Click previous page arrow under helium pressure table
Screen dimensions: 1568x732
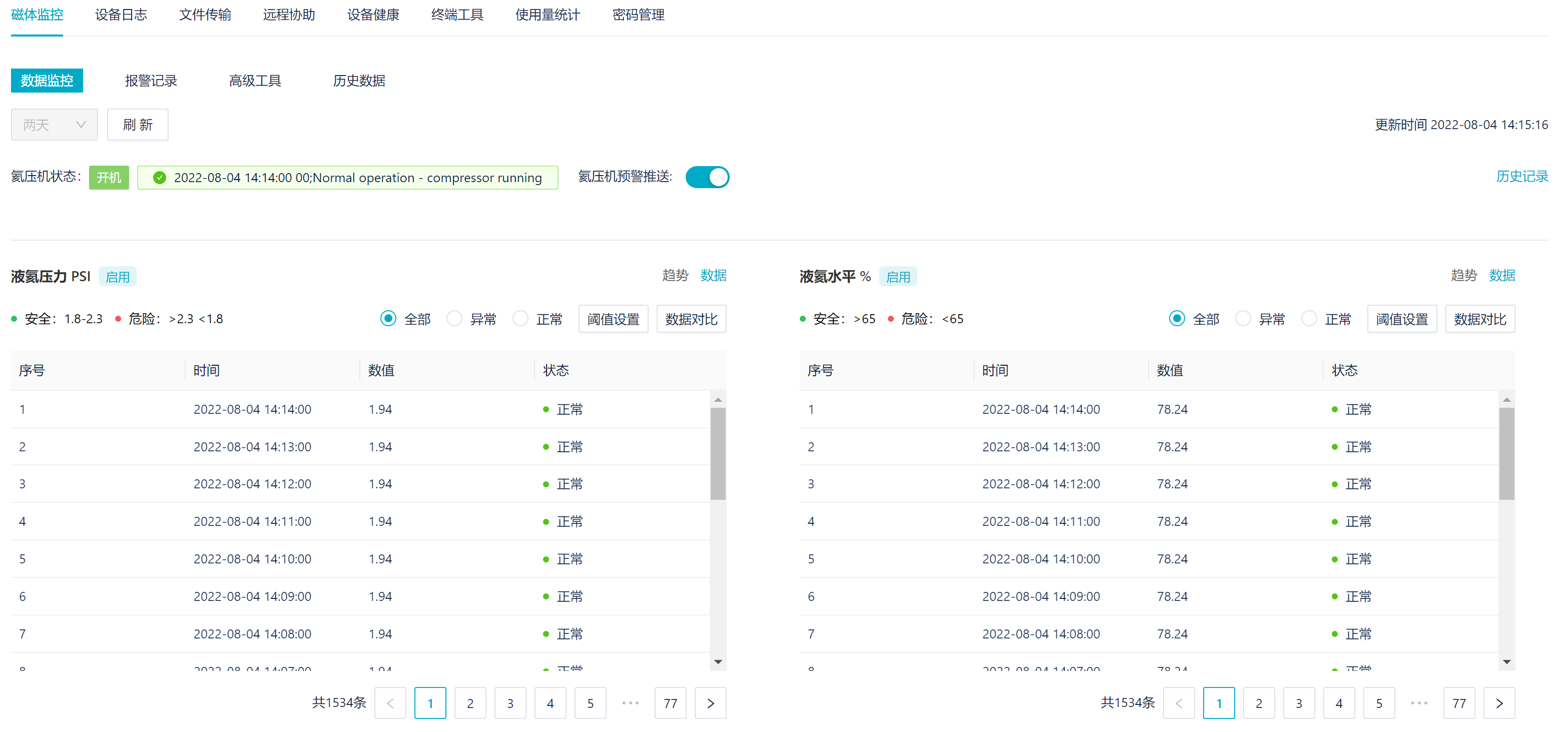pos(390,703)
